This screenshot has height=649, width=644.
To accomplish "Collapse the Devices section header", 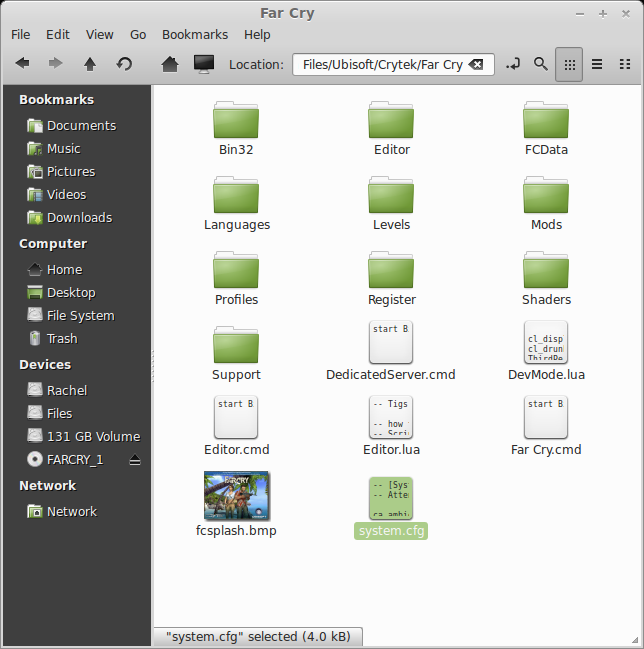I will pos(45,365).
